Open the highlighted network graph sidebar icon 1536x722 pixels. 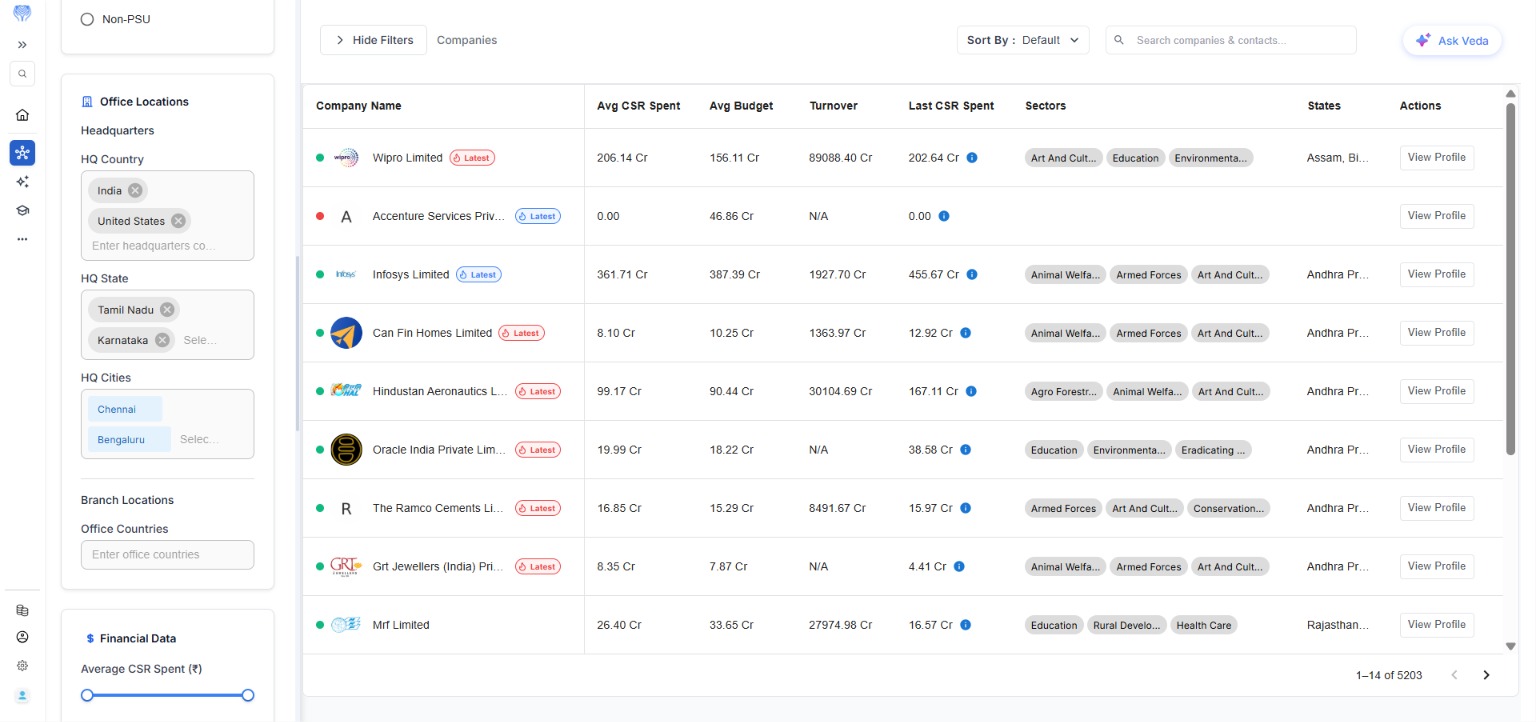(22, 152)
